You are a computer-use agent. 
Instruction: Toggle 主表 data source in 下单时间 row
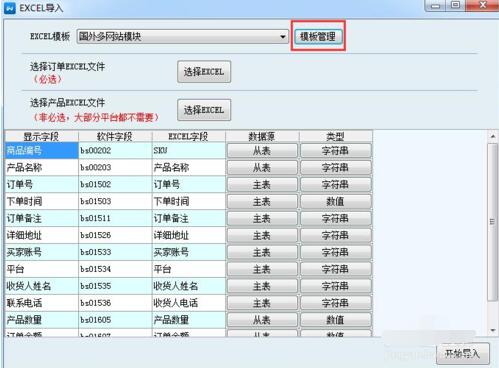tap(262, 202)
